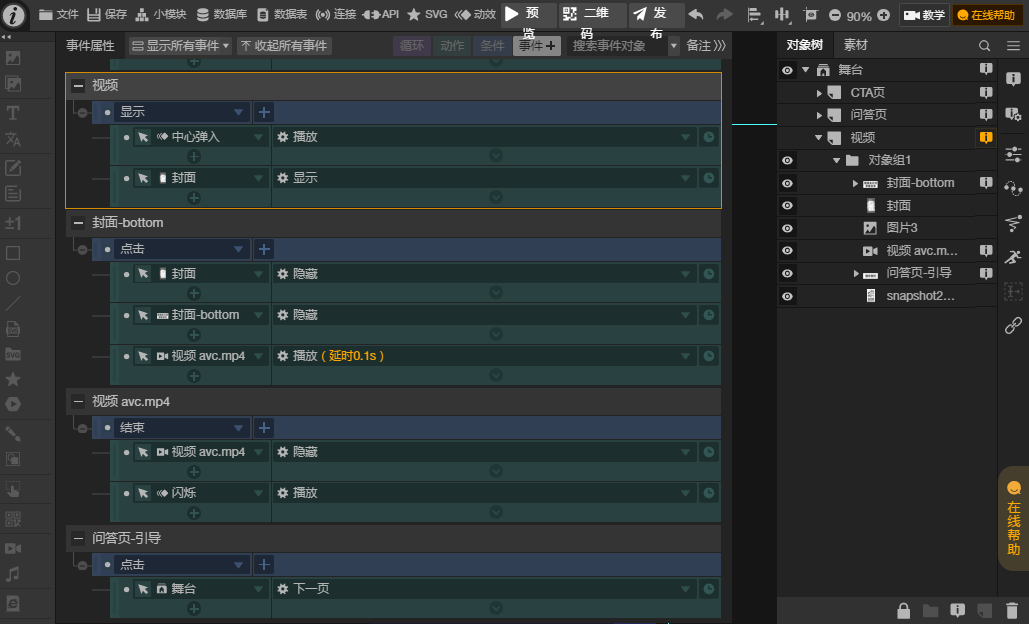Click the info logo icon at top left
This screenshot has width=1029, height=624.
point(13,15)
